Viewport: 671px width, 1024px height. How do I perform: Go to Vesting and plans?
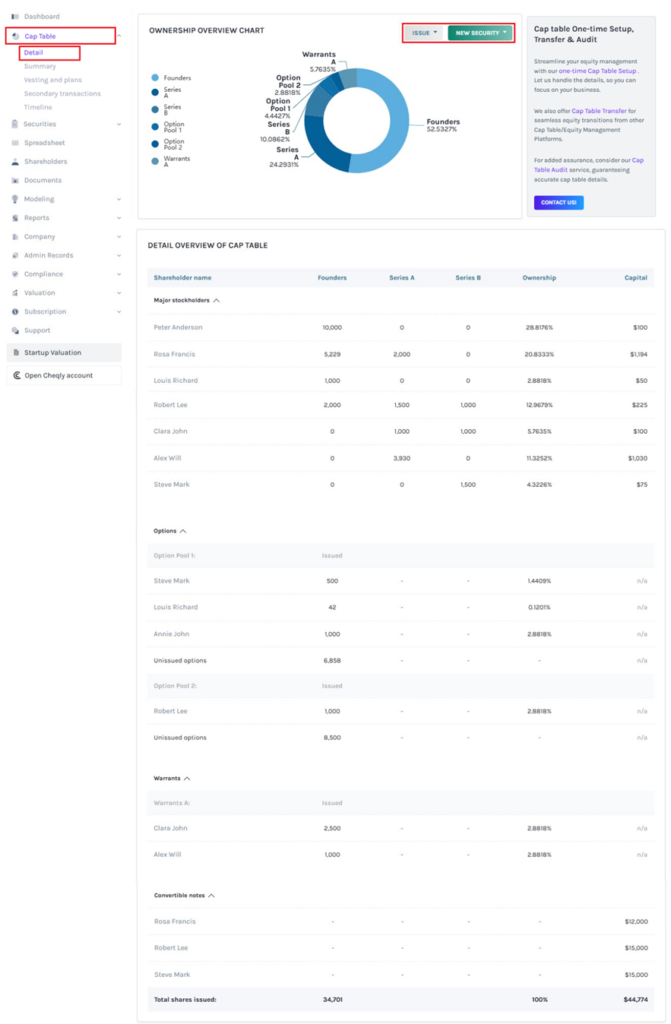point(53,80)
